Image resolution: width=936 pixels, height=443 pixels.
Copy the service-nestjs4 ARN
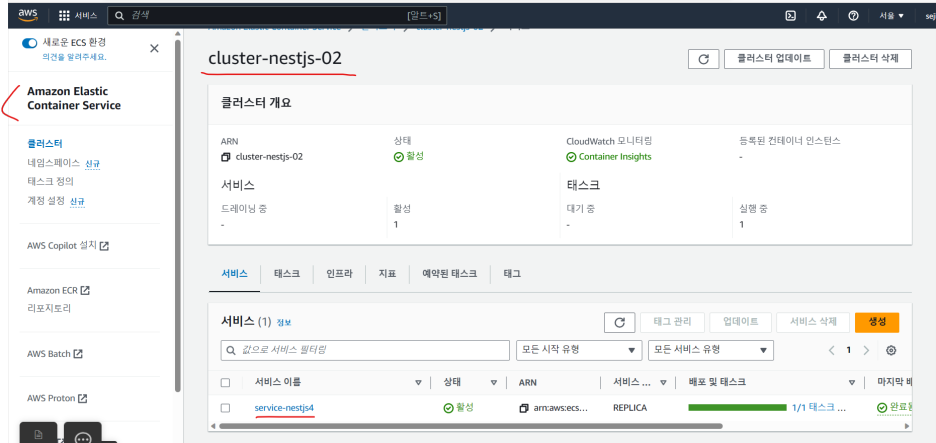click(x=524, y=408)
